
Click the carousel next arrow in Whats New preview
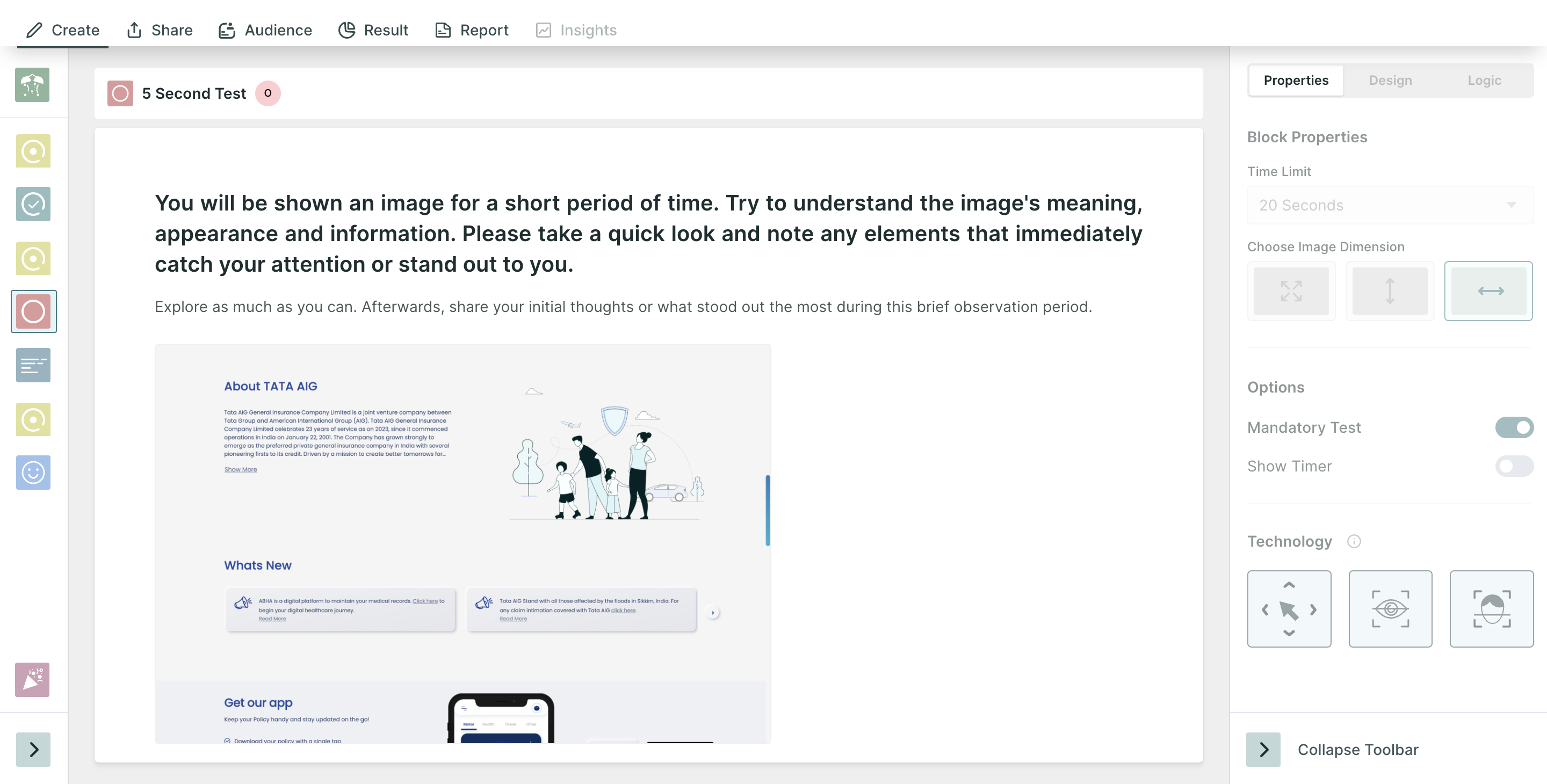point(712,613)
